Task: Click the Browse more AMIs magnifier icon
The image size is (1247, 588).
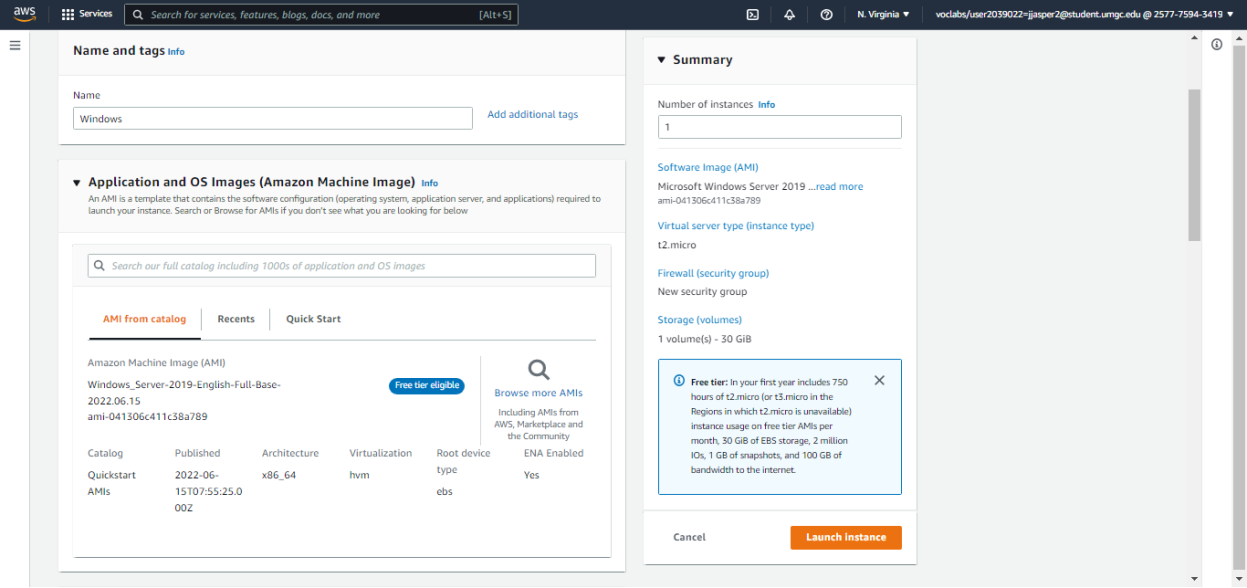Action: (x=538, y=370)
